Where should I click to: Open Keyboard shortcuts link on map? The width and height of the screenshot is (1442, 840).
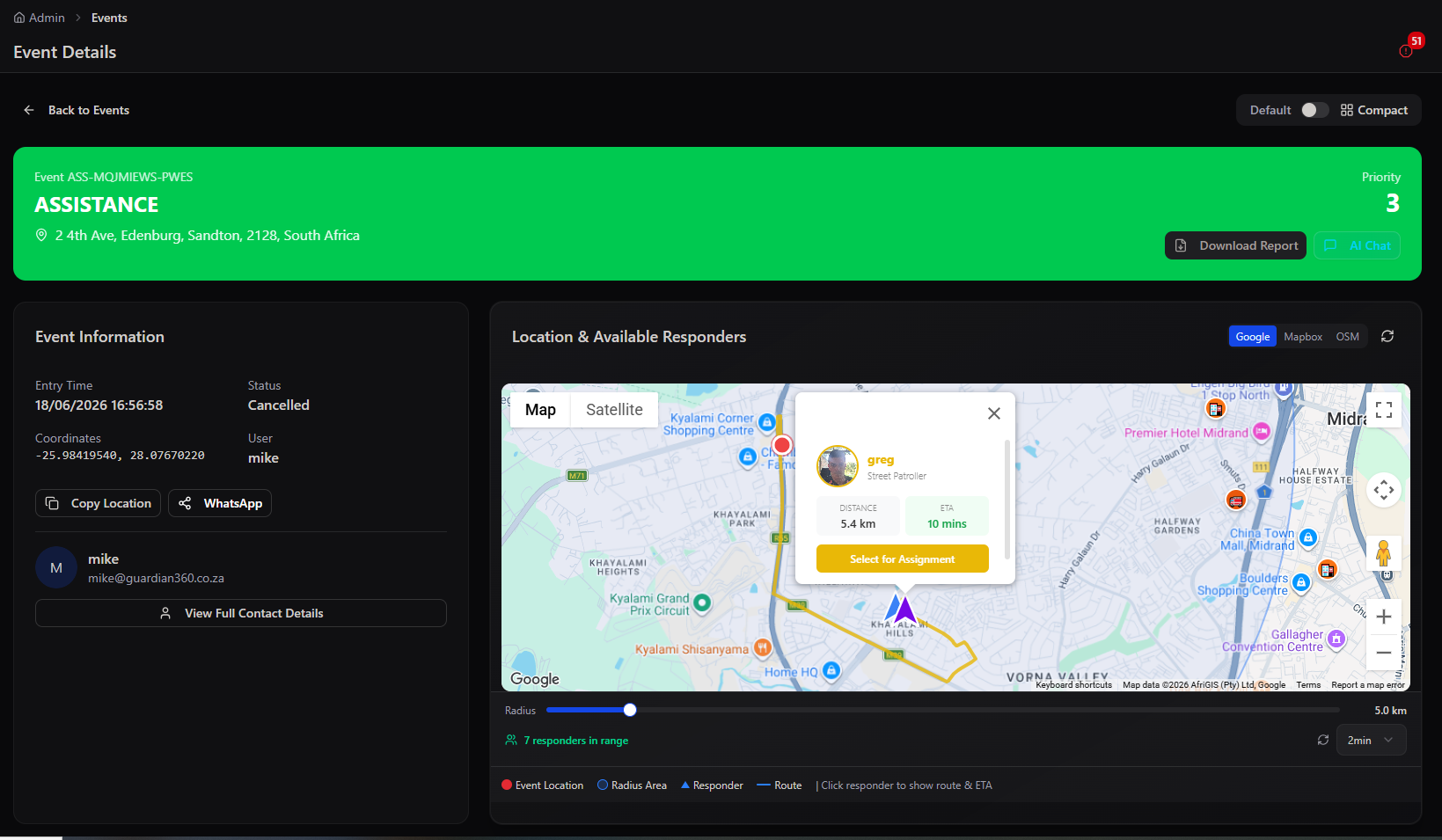[1073, 685]
